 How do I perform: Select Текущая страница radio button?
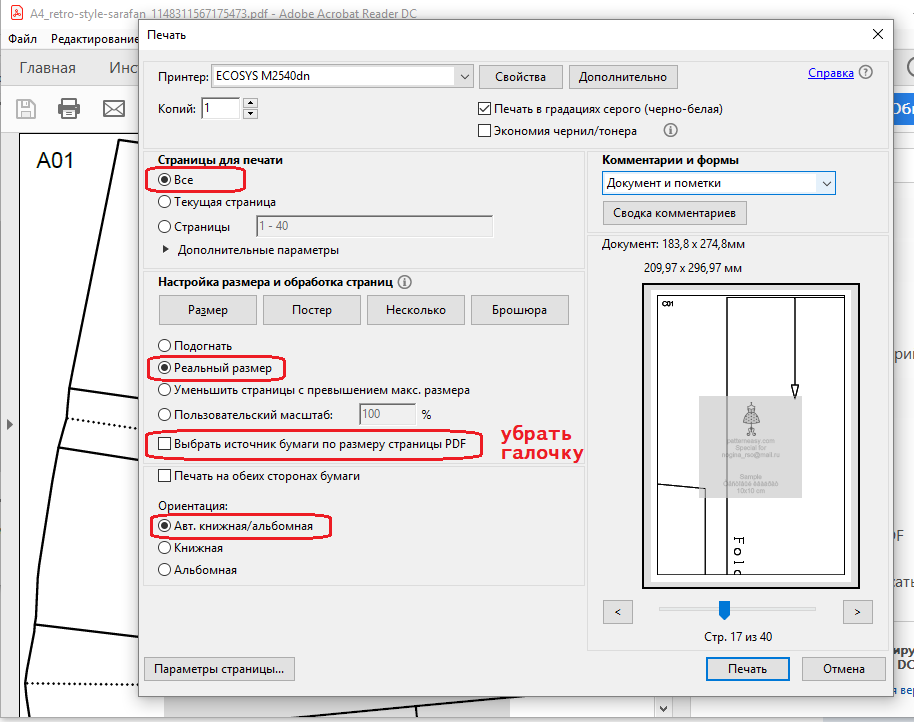164,202
